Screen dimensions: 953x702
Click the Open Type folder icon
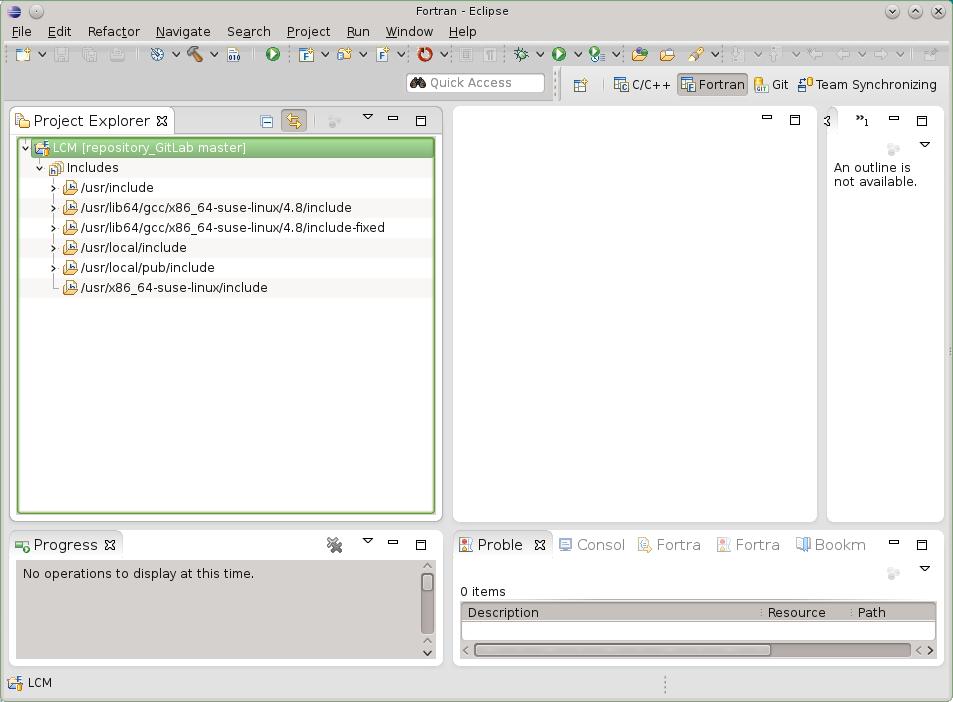pyautogui.click(x=639, y=55)
